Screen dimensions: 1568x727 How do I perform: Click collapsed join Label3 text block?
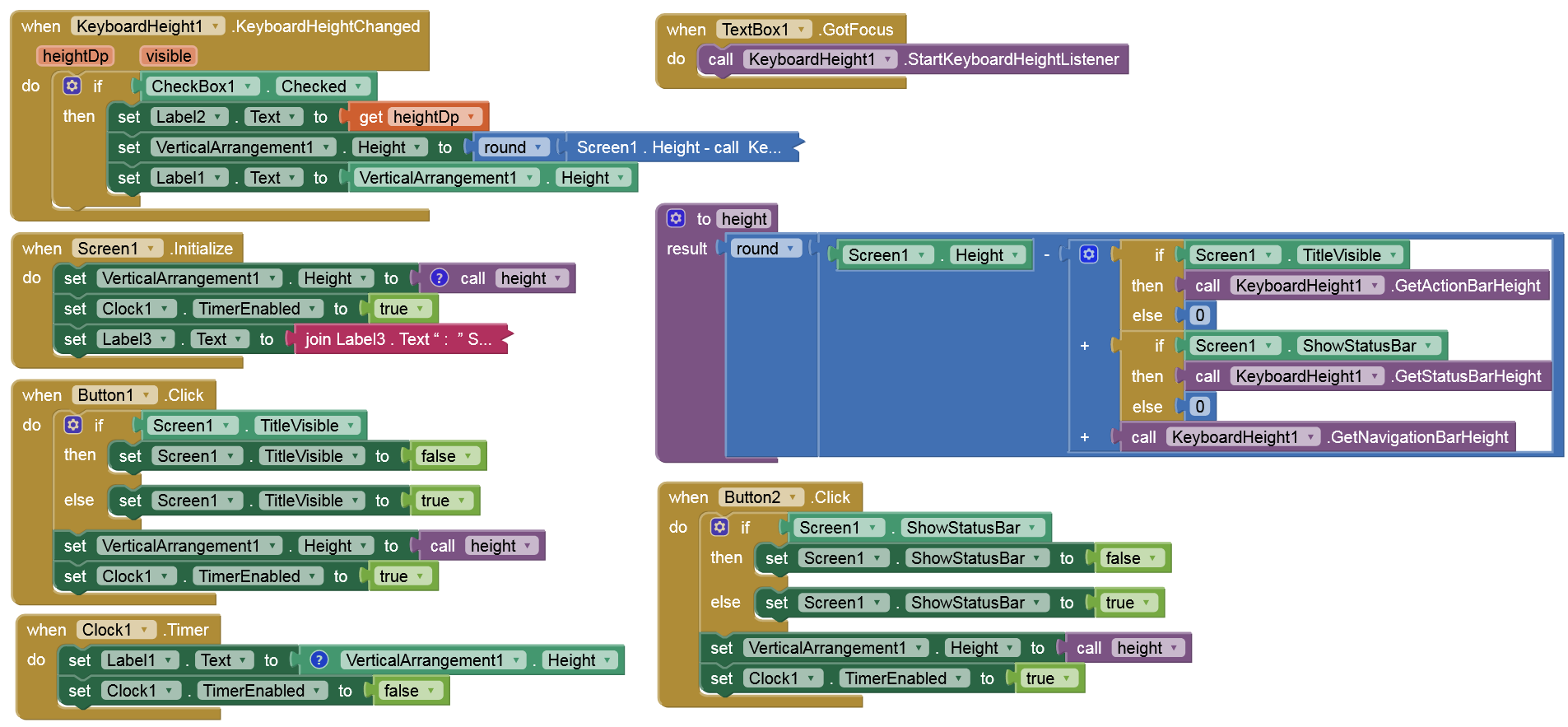click(x=399, y=339)
